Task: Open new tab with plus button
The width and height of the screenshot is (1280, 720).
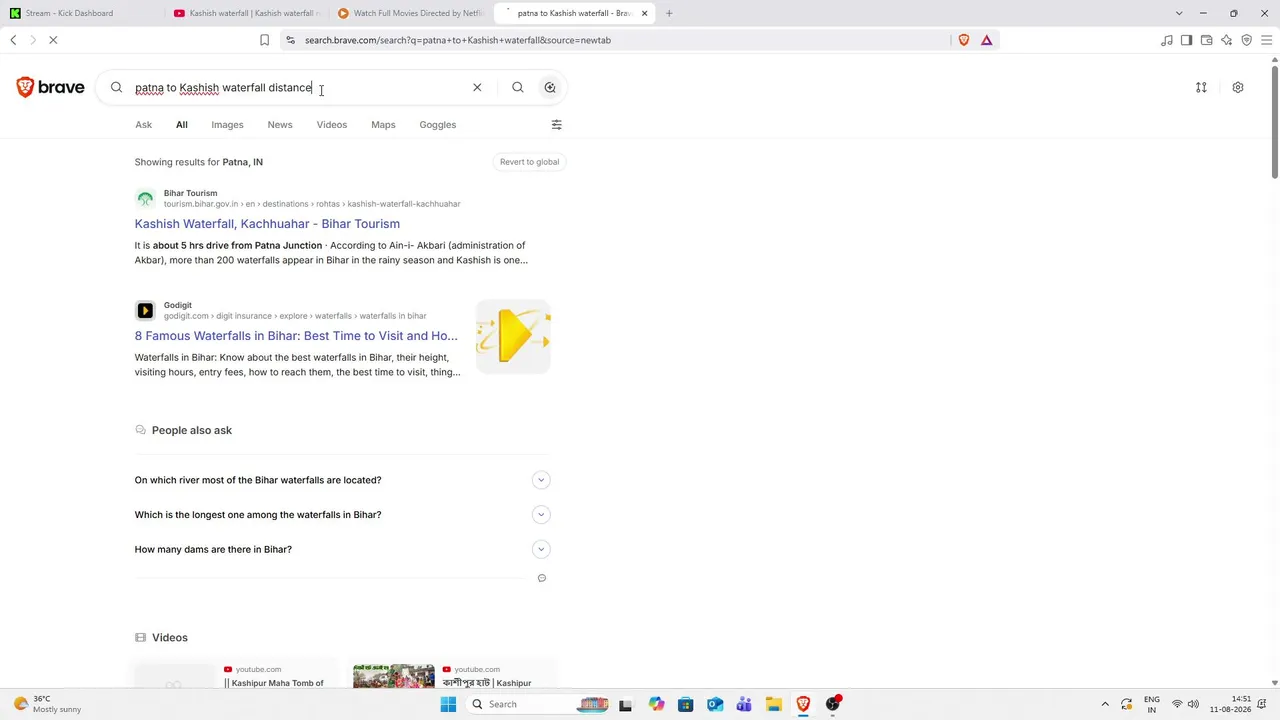Action: coord(669,13)
